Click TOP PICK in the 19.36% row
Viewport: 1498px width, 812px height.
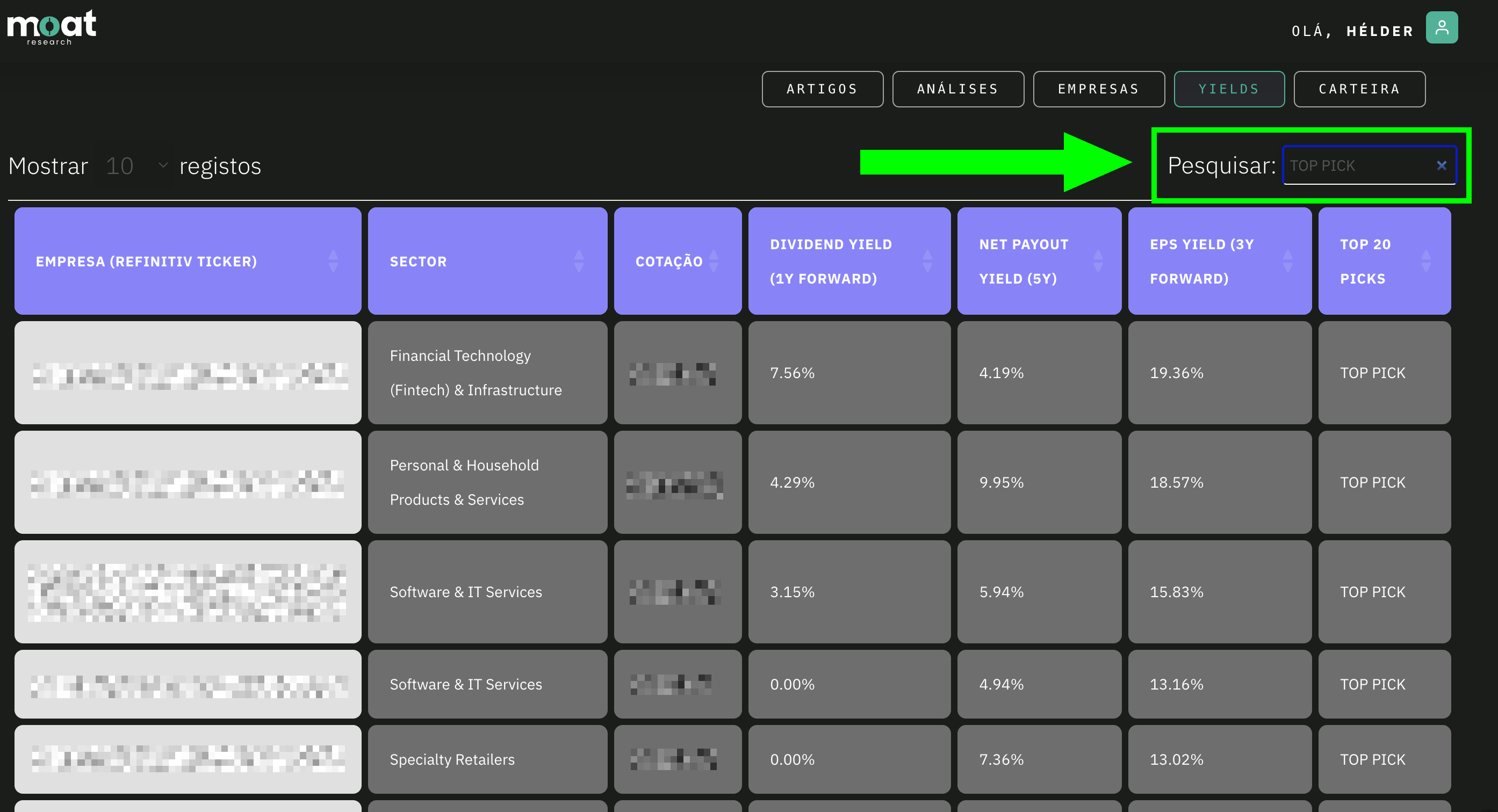click(x=1385, y=373)
